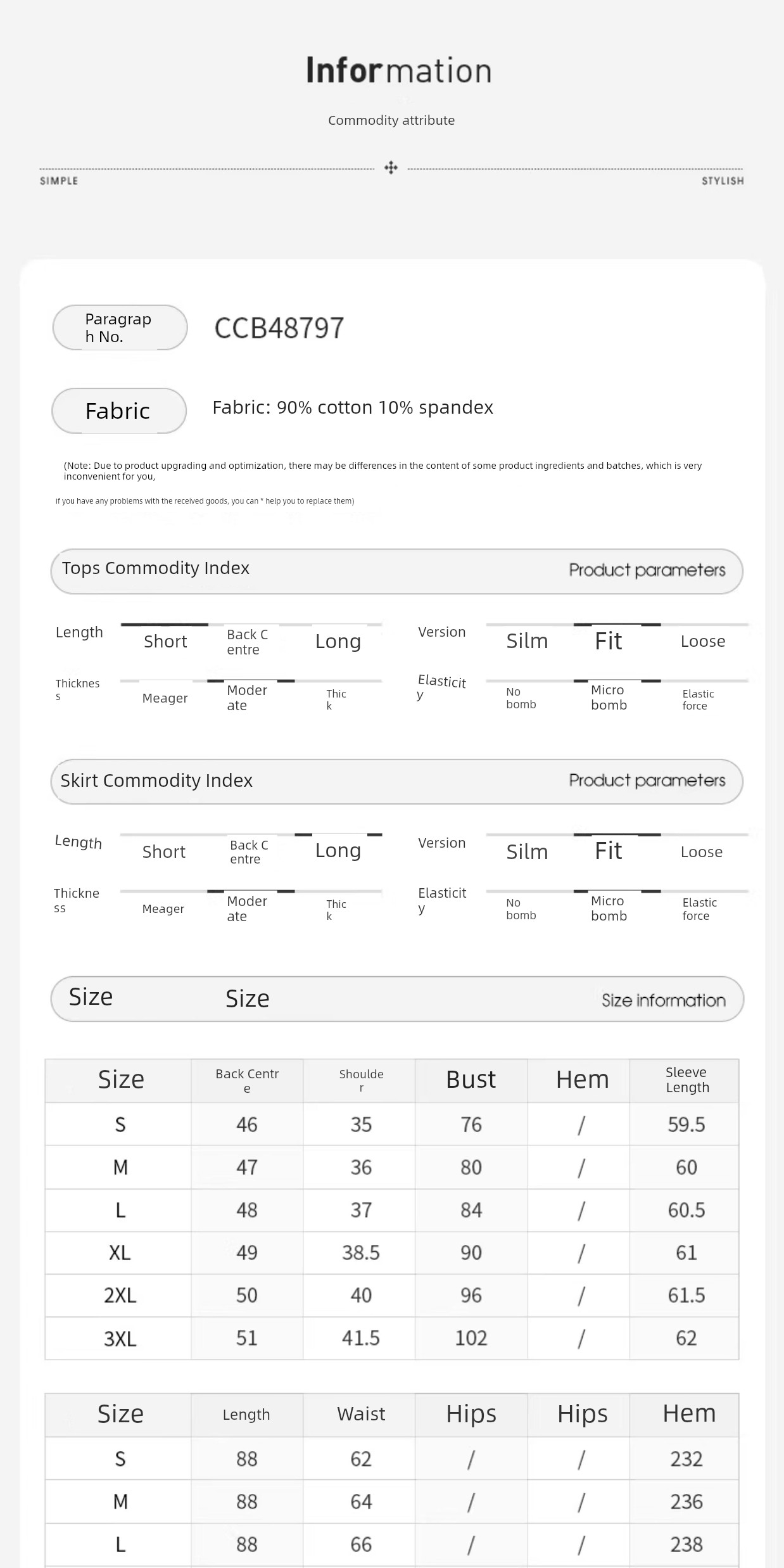Click the product code CCB48797
784x1568 pixels.
pyautogui.click(x=279, y=328)
